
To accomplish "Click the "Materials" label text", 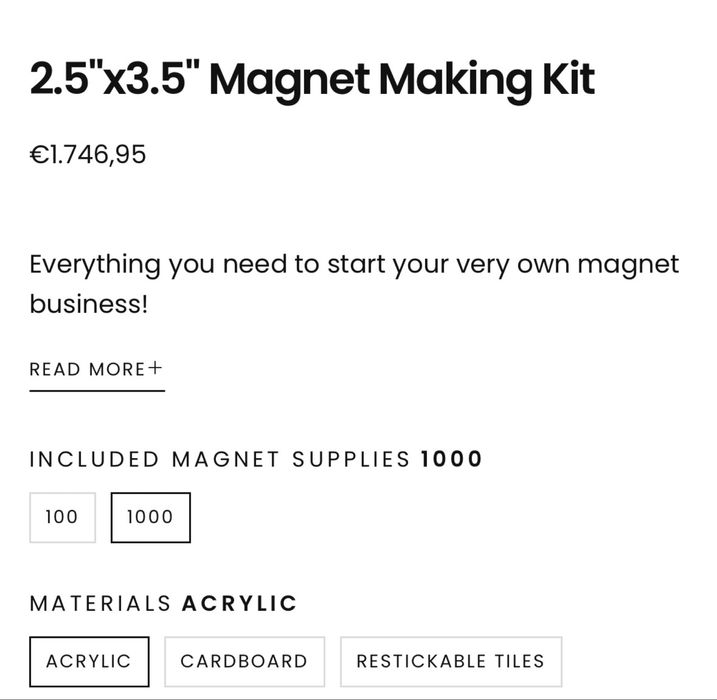I will [101, 604].
